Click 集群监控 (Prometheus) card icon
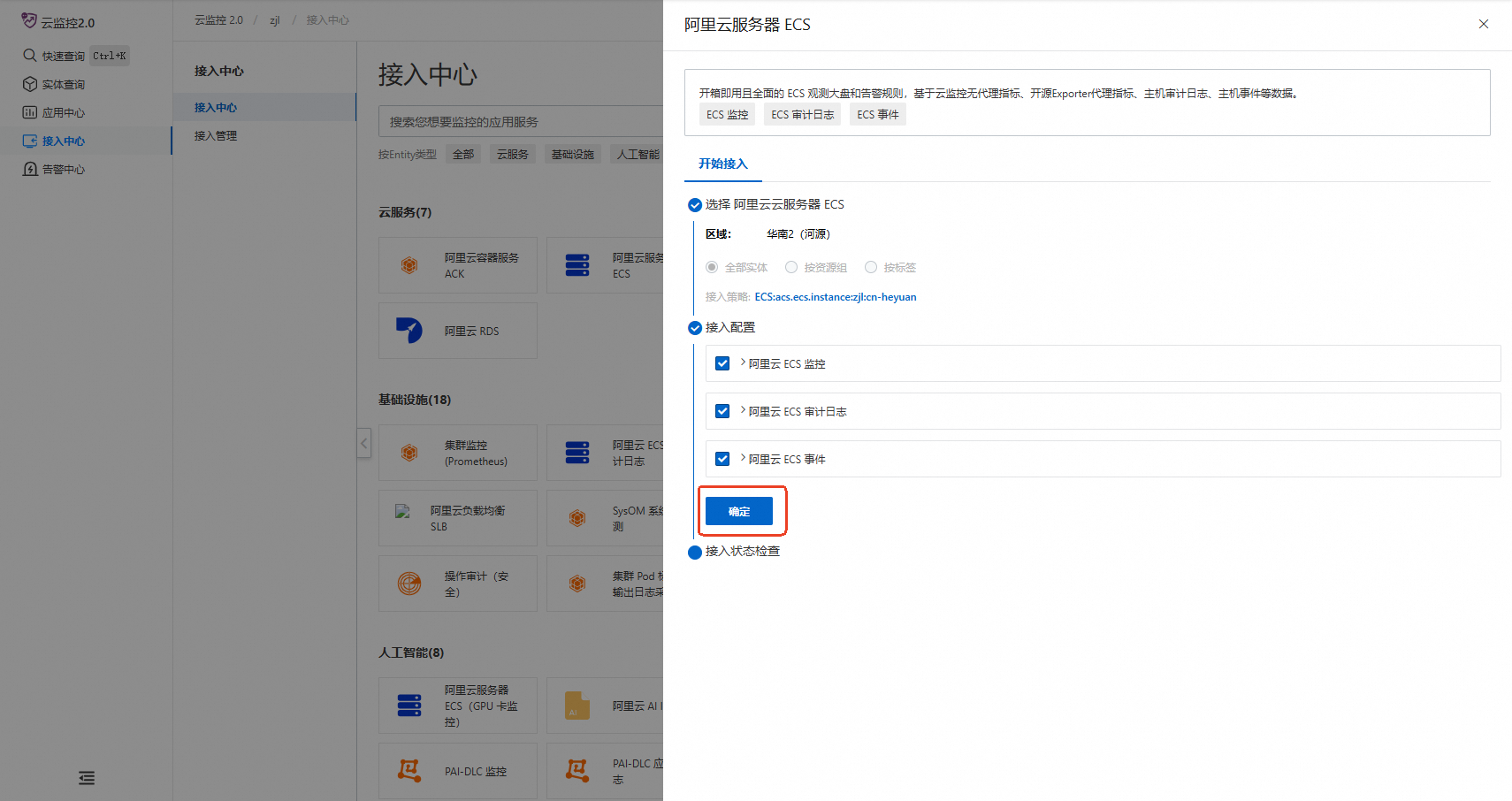The height and width of the screenshot is (801, 1512). point(409,453)
